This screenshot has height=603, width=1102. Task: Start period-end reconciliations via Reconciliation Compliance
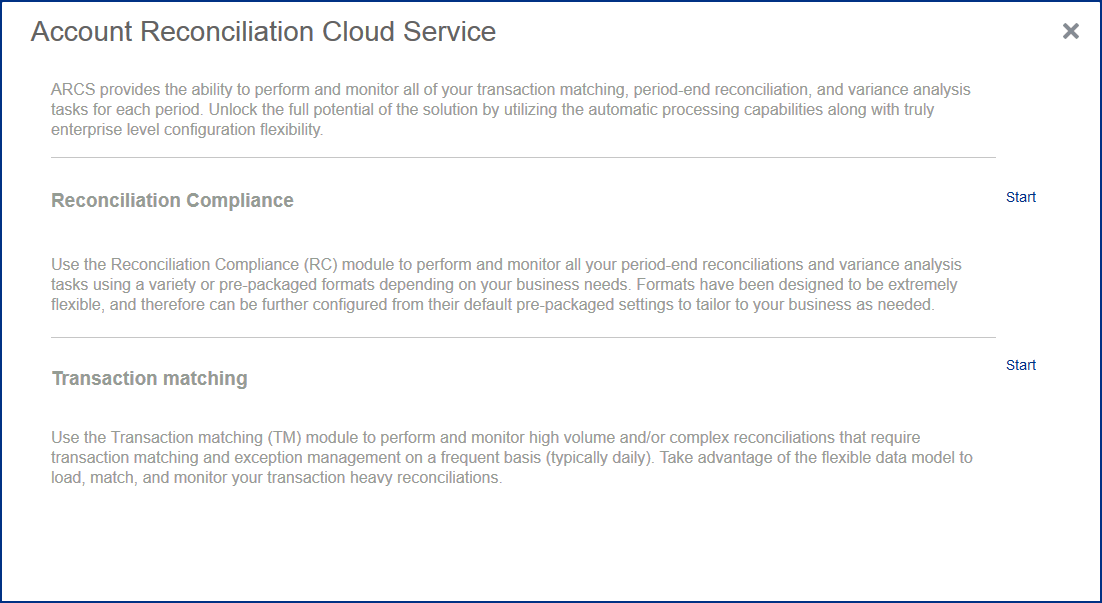1020,197
